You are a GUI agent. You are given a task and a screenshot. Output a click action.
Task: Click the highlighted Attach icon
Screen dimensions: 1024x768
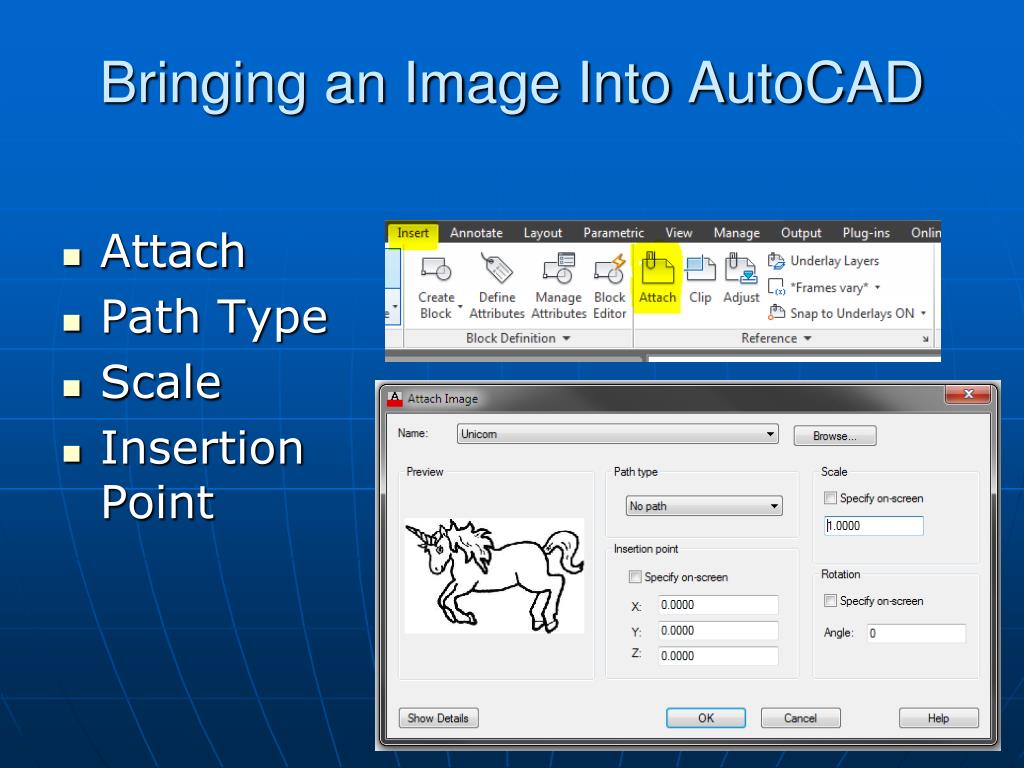657,268
